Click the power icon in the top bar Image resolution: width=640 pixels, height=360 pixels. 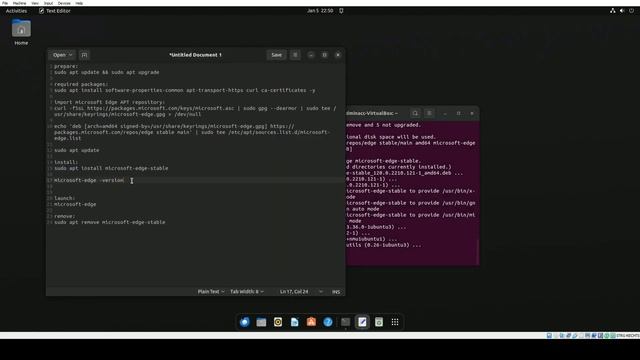(631, 11)
